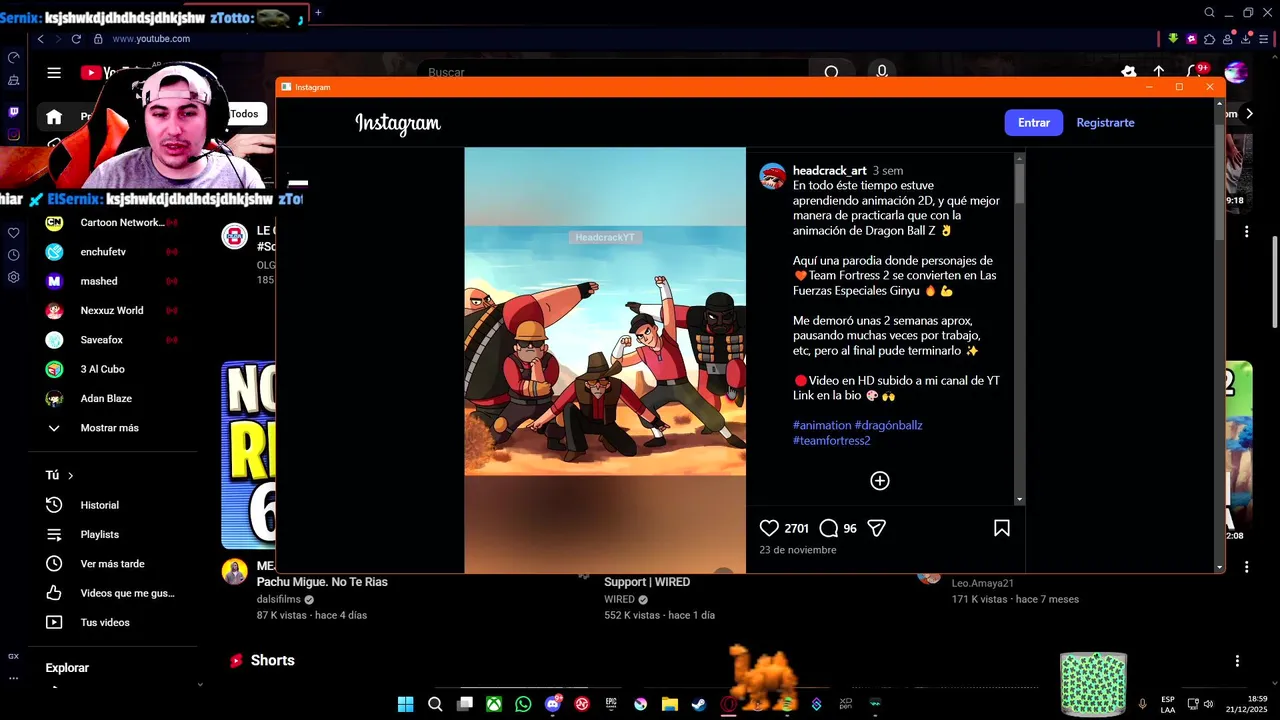Open comments via the speech bubble icon

tap(828, 528)
